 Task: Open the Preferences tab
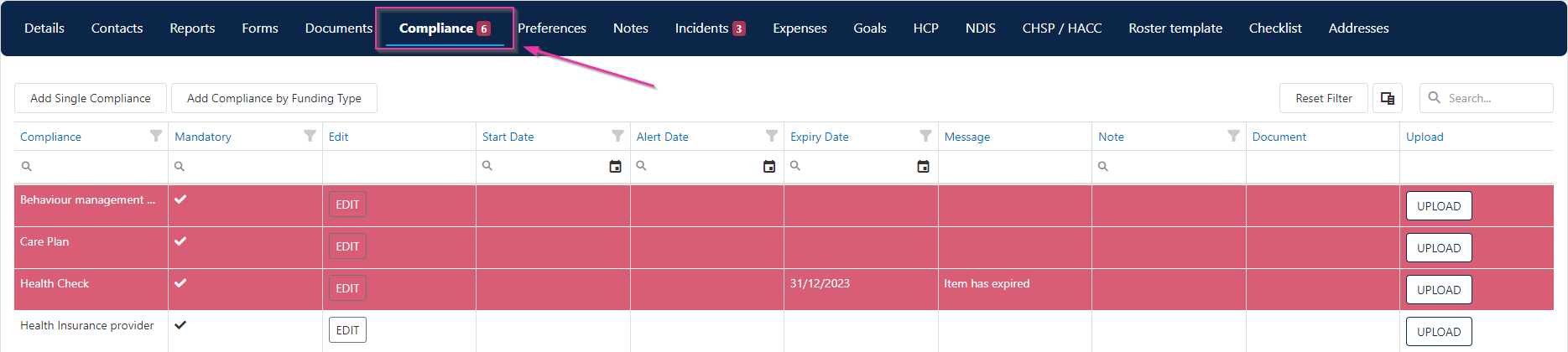coord(552,28)
